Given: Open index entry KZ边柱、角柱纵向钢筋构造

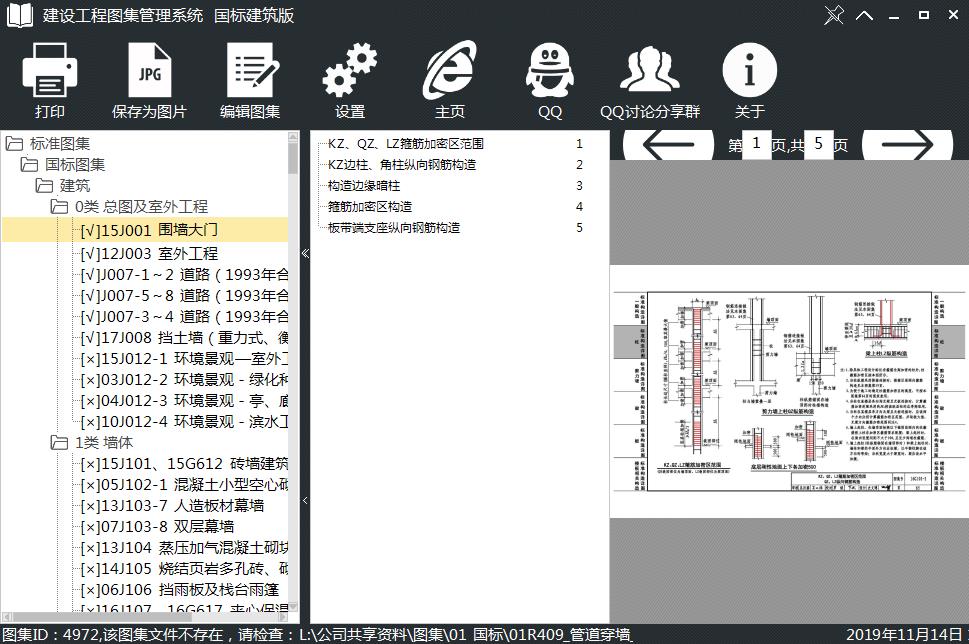Looking at the screenshot, I should coord(402,164).
